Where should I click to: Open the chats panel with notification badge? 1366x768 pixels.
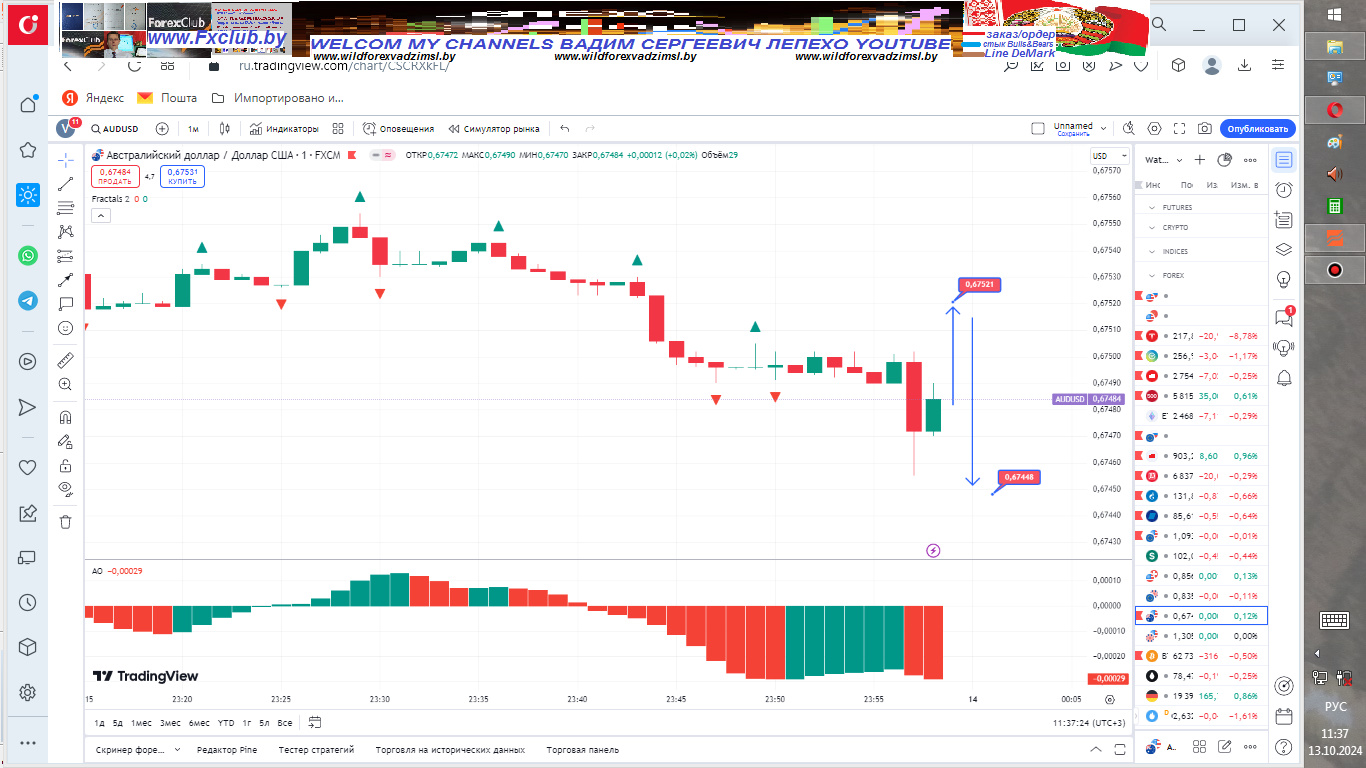(1284, 317)
